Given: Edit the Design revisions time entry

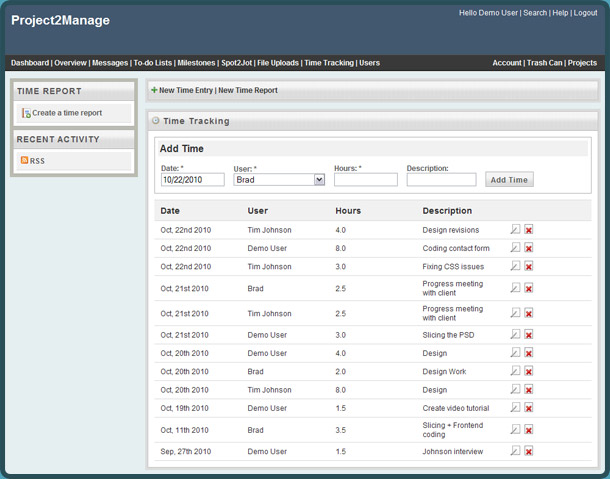Looking at the screenshot, I should 515,229.
